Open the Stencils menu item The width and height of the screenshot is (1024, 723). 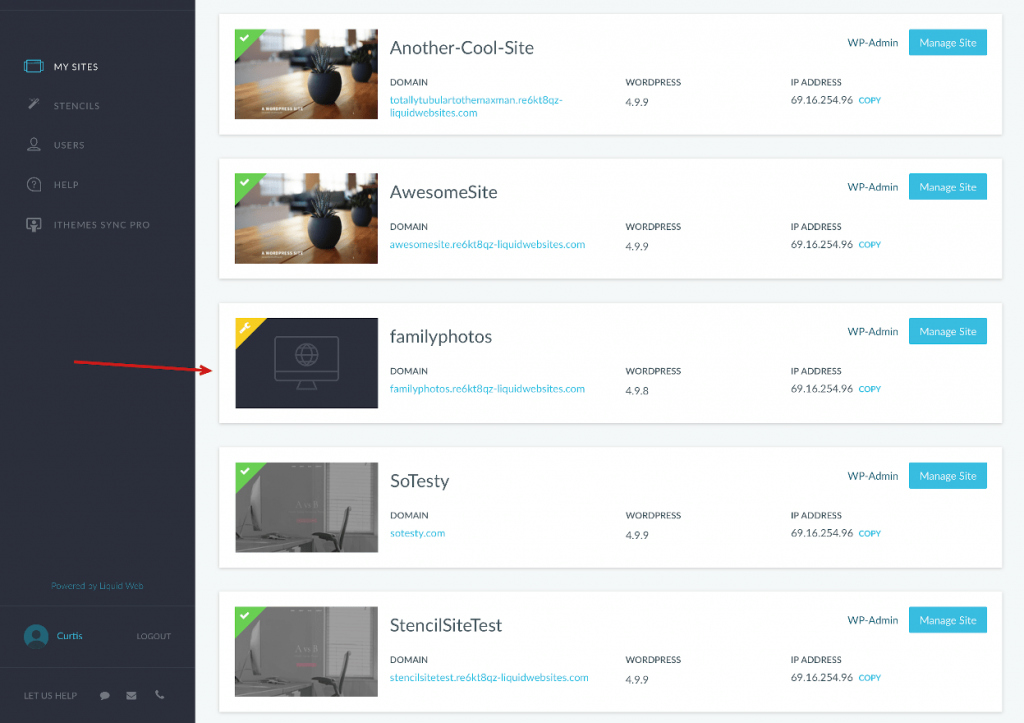coord(77,106)
